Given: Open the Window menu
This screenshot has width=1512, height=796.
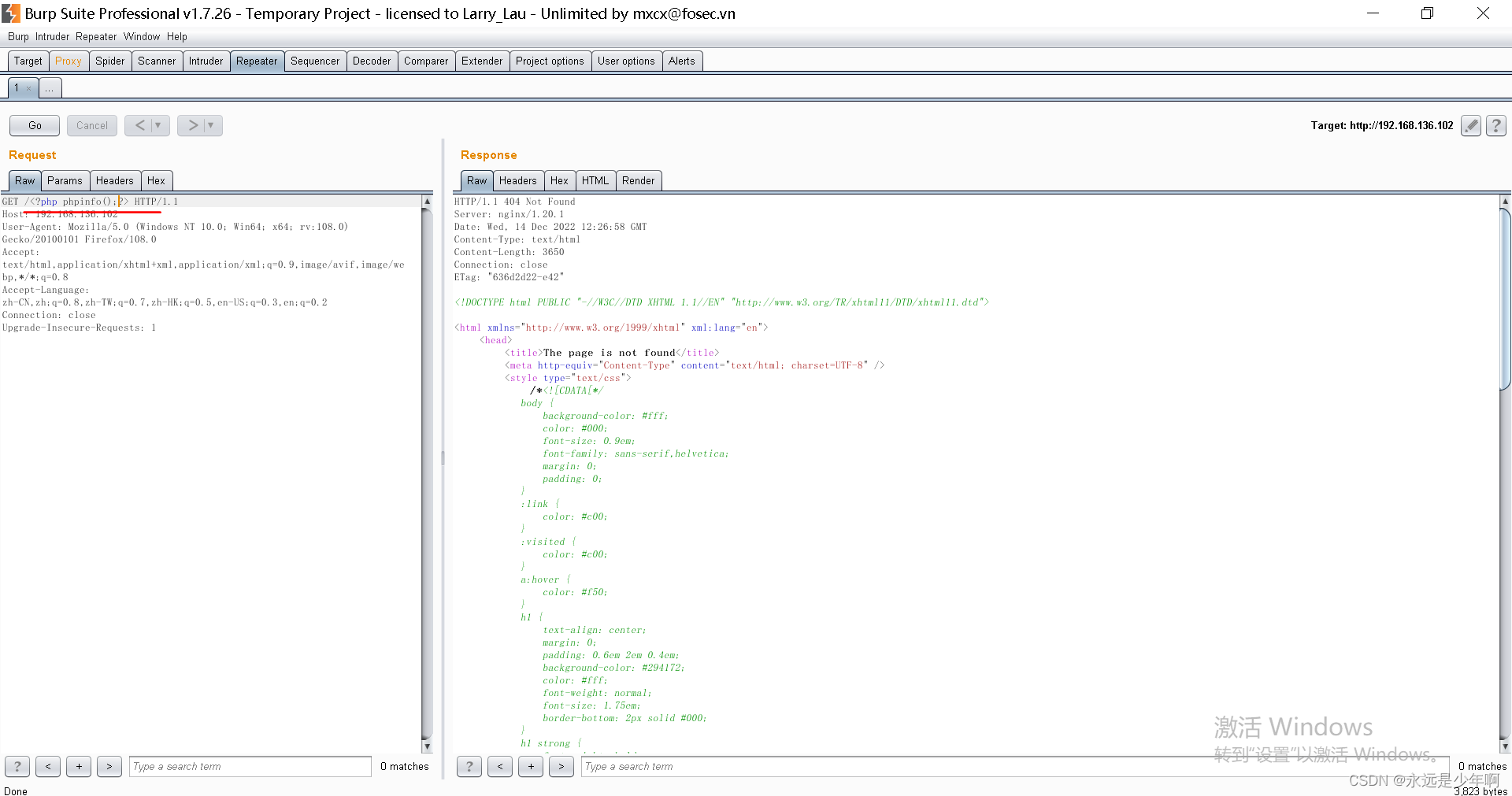Looking at the screenshot, I should 142,36.
